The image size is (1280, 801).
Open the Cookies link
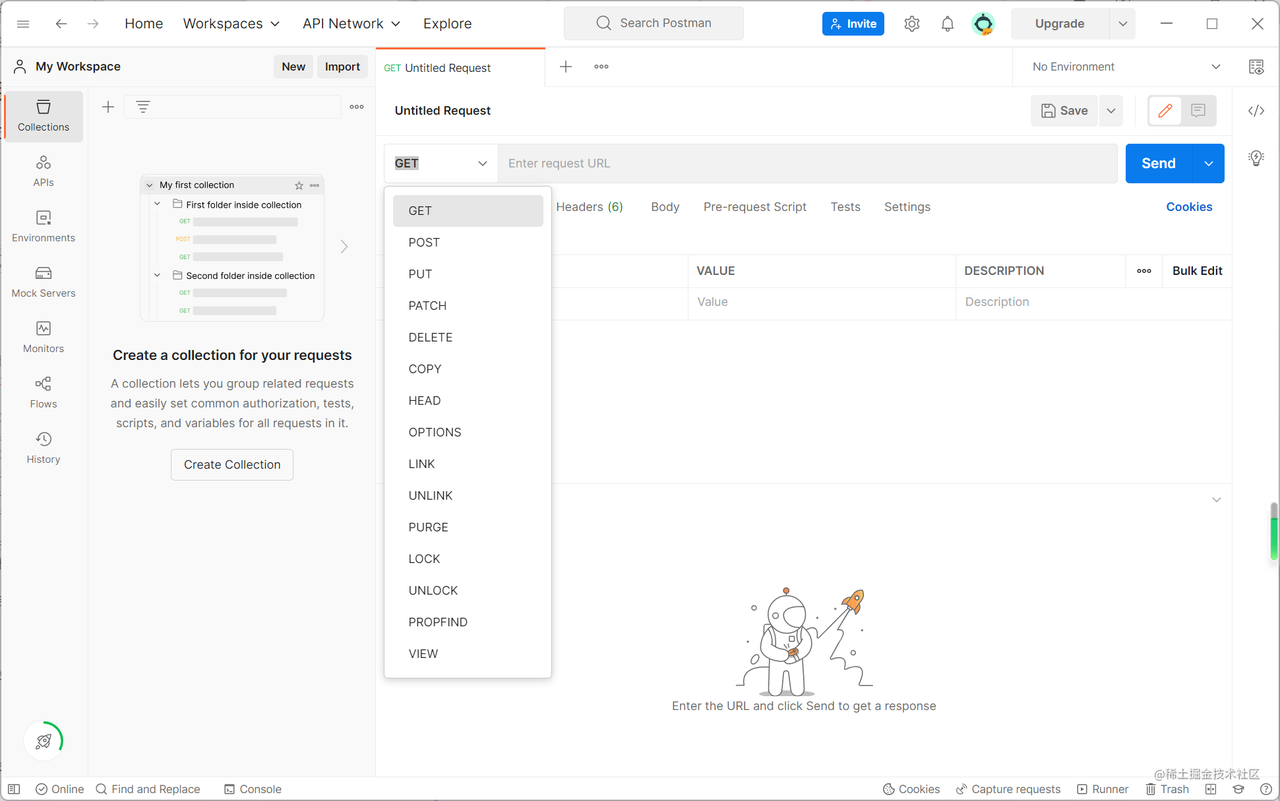pos(1189,207)
